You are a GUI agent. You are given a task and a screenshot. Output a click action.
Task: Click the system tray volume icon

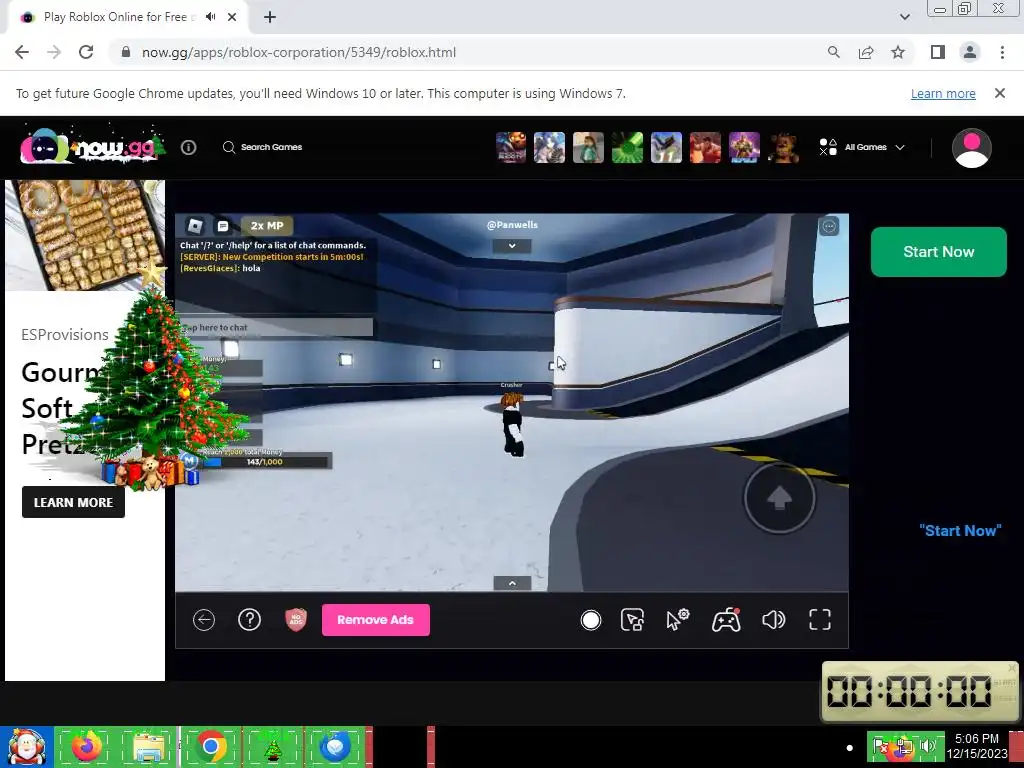[927, 746]
